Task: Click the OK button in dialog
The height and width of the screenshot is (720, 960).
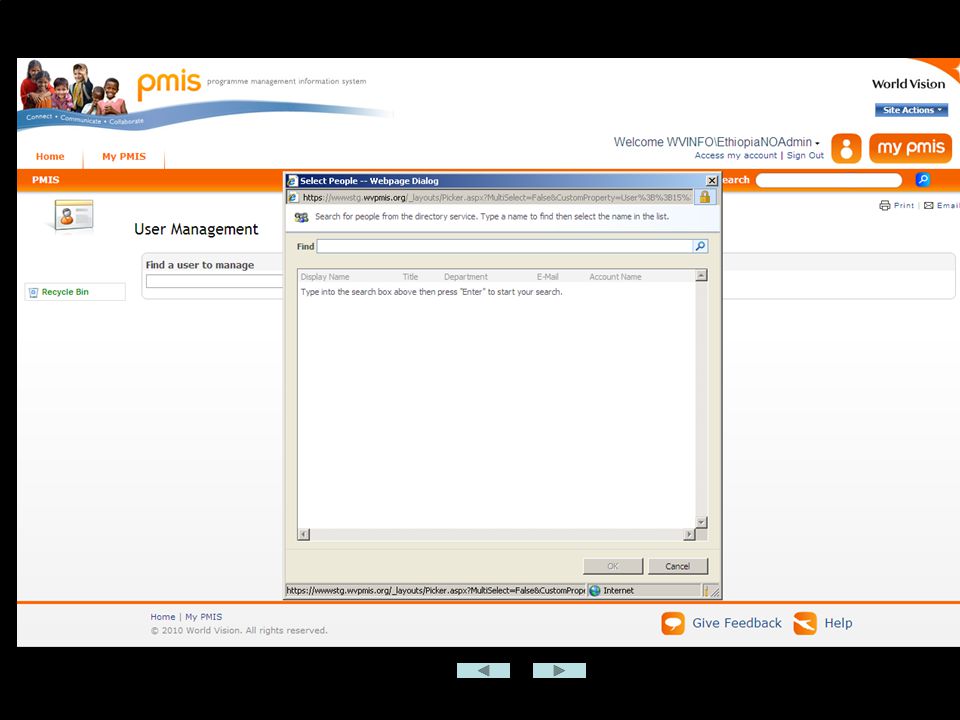Action: [x=613, y=566]
